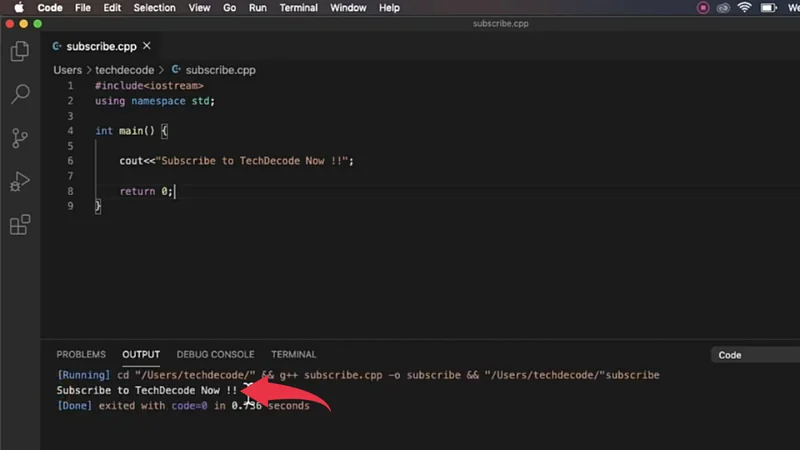800x450 pixels.
Task: Close the subscribe.cpp editor tab
Action: click(x=147, y=46)
